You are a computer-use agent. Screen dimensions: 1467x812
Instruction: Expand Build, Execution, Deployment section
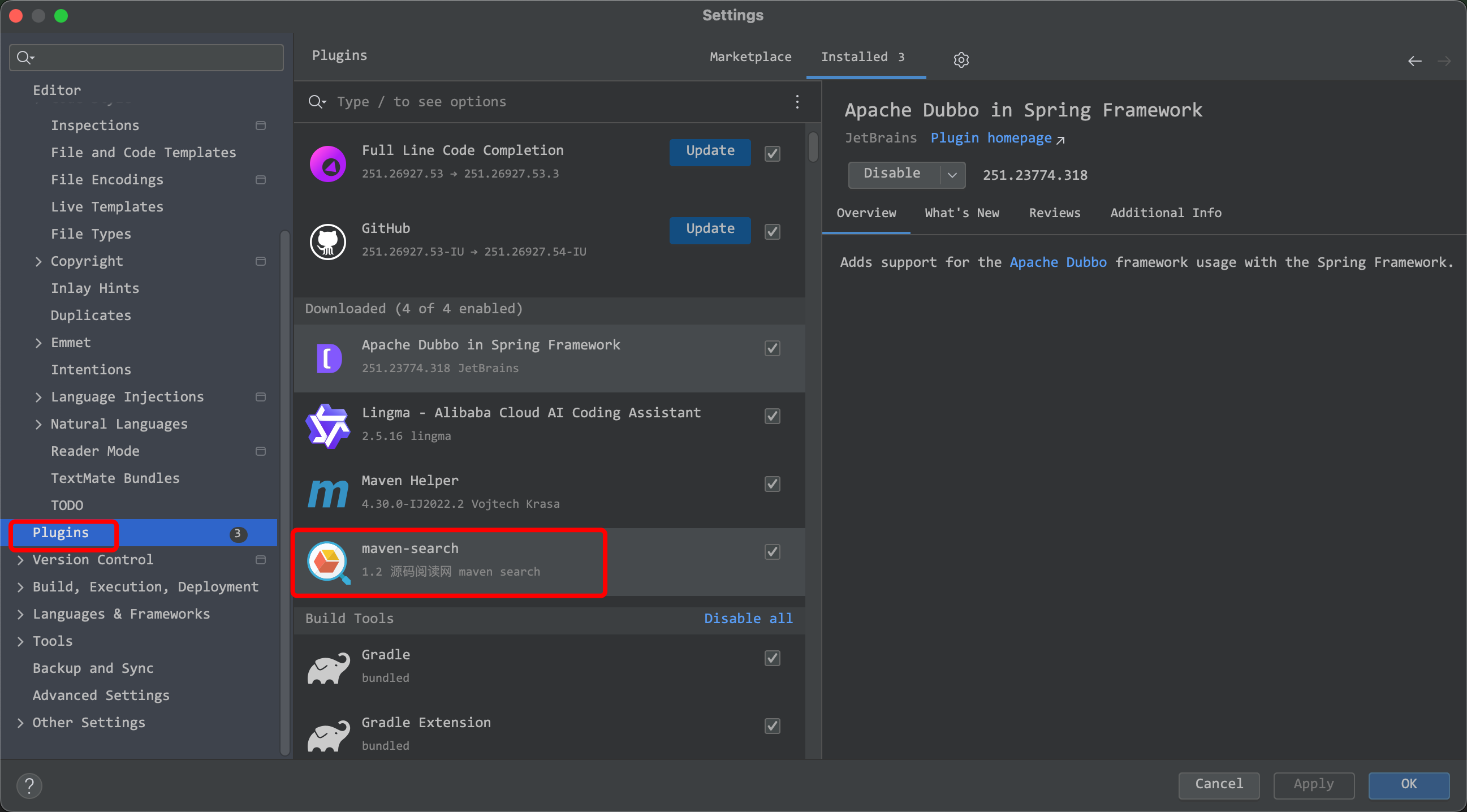tap(20, 587)
